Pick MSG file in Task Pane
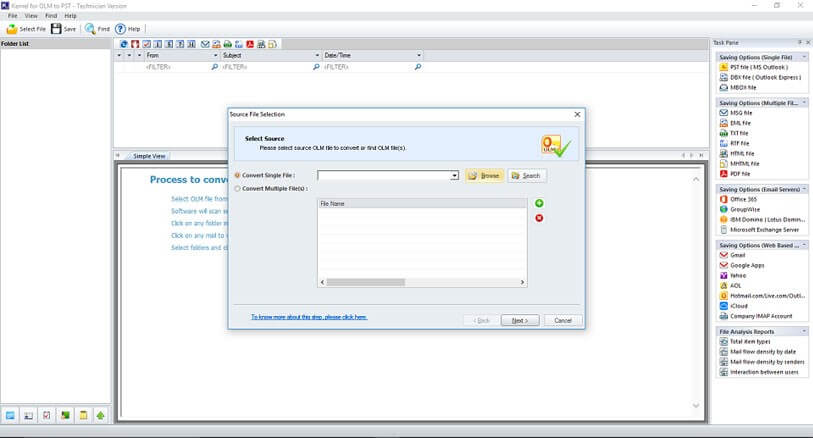The height and width of the screenshot is (438, 813). tap(736, 113)
